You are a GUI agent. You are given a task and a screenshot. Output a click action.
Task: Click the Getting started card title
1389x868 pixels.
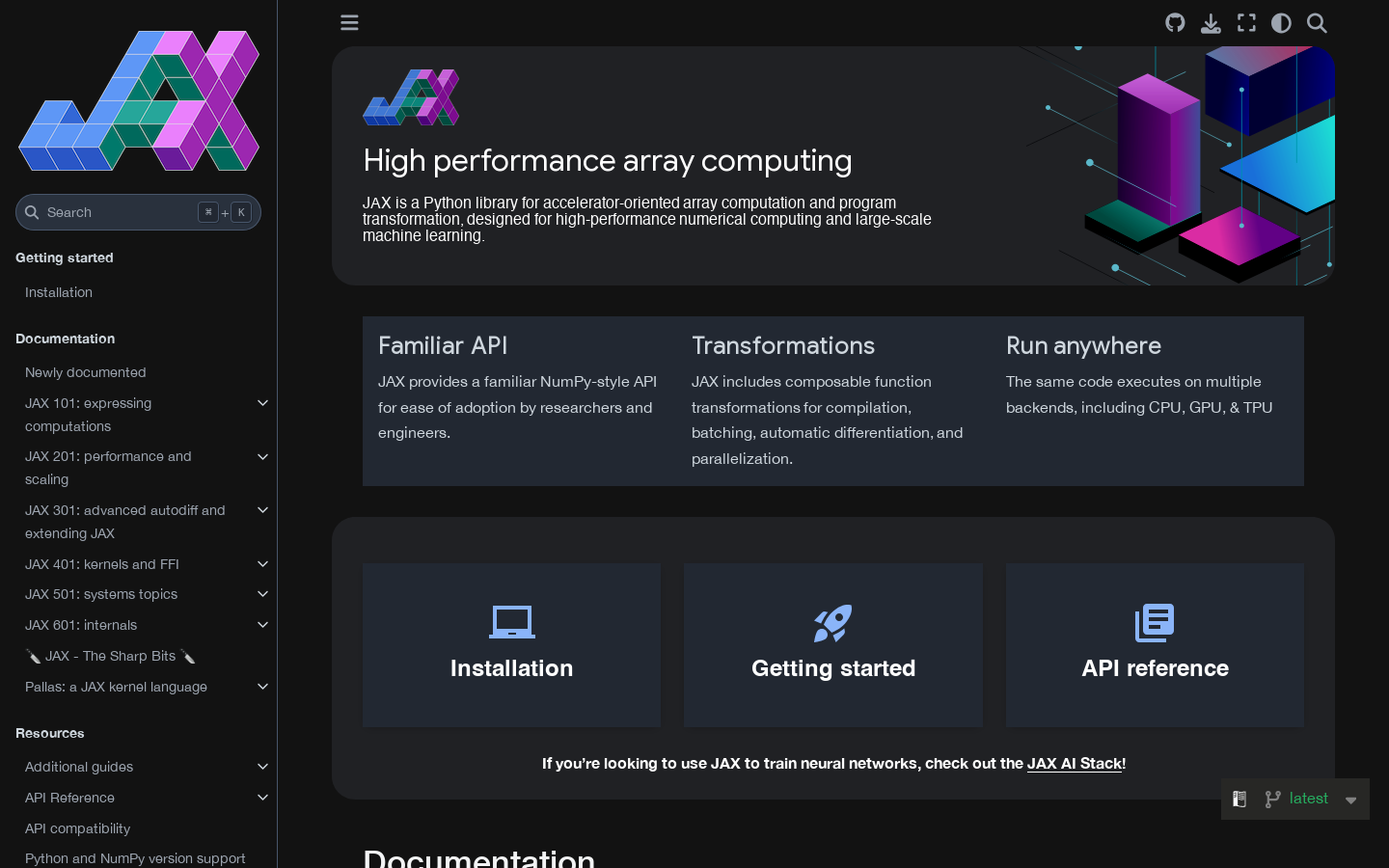click(833, 668)
